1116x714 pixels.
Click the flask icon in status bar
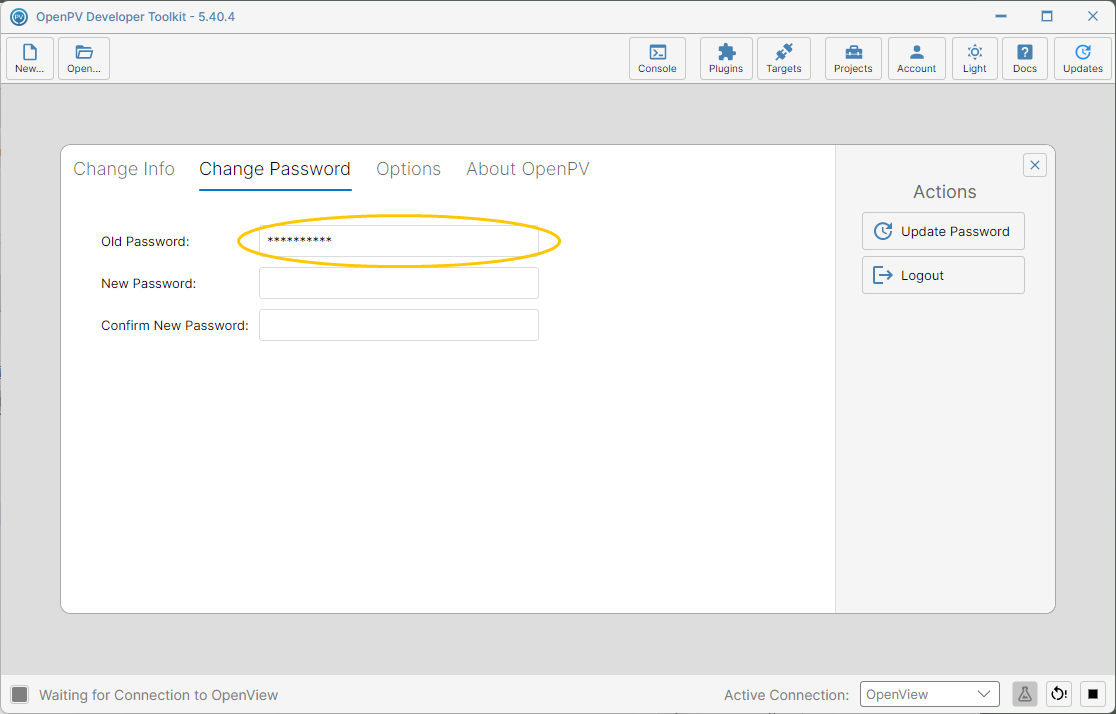click(1025, 694)
